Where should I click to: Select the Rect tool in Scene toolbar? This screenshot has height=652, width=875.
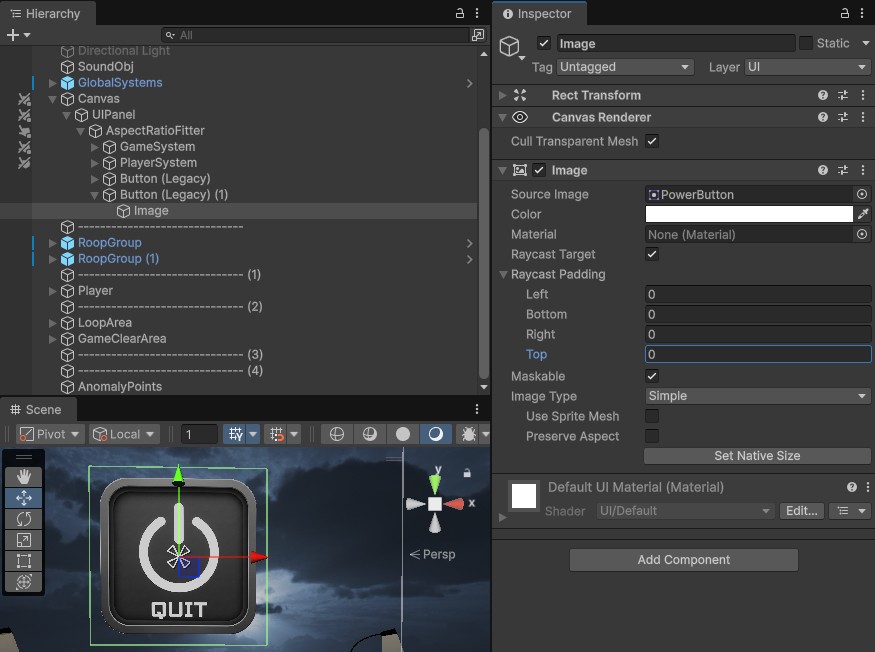(x=24, y=561)
